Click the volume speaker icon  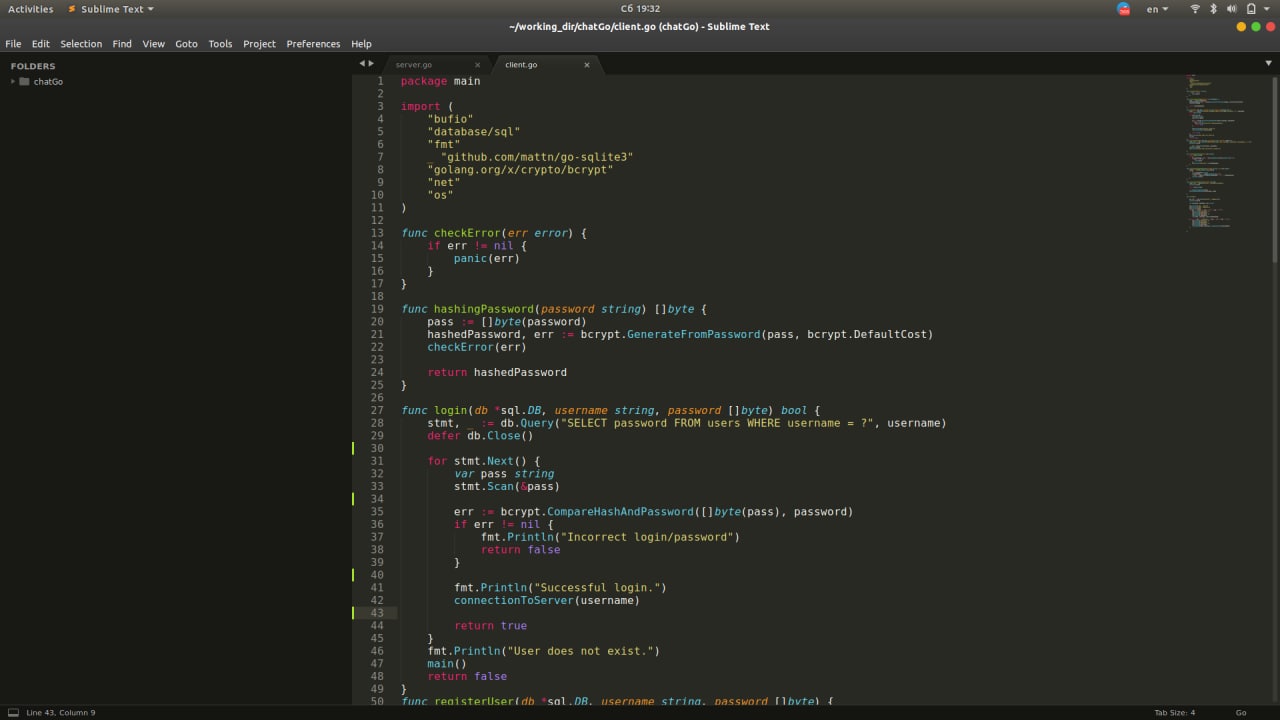(x=1232, y=9)
